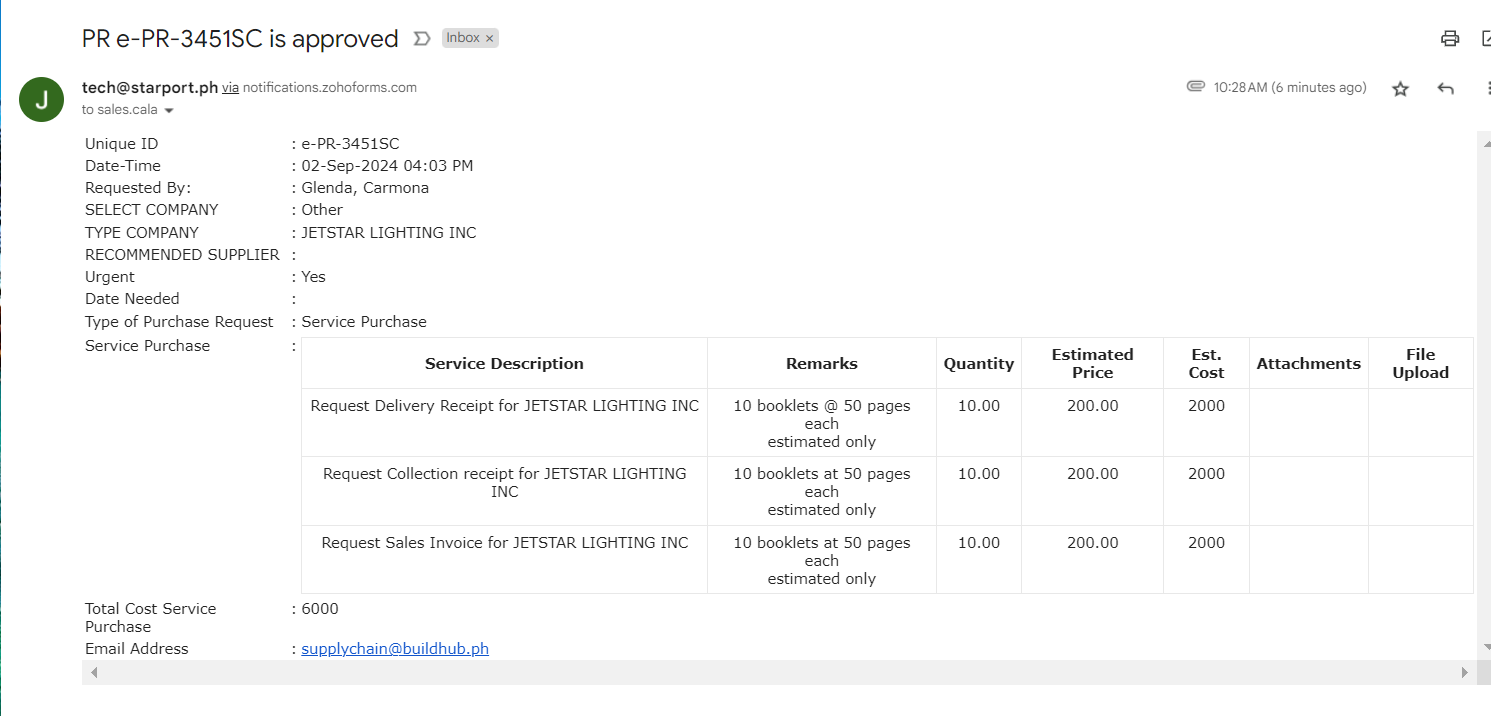Click the horizontal scrollbar right arrow

(1466, 673)
